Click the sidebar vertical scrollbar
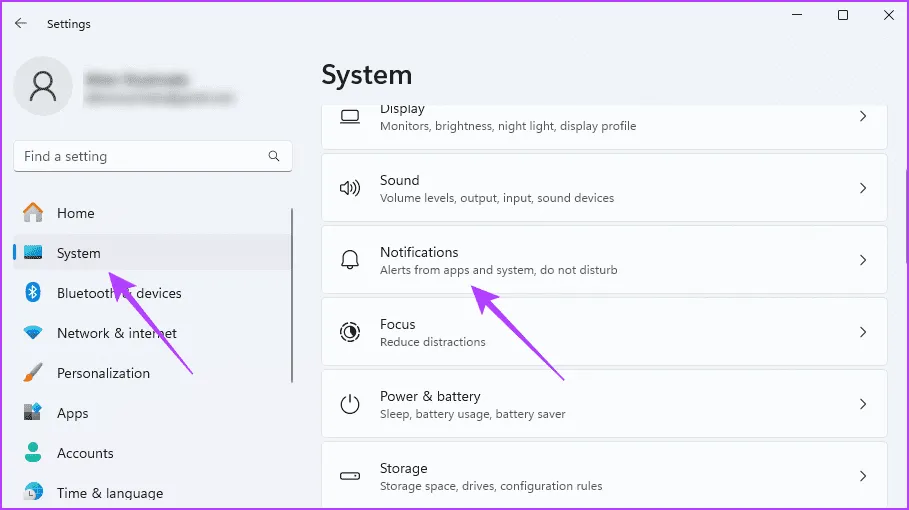909x510 pixels. (292, 295)
